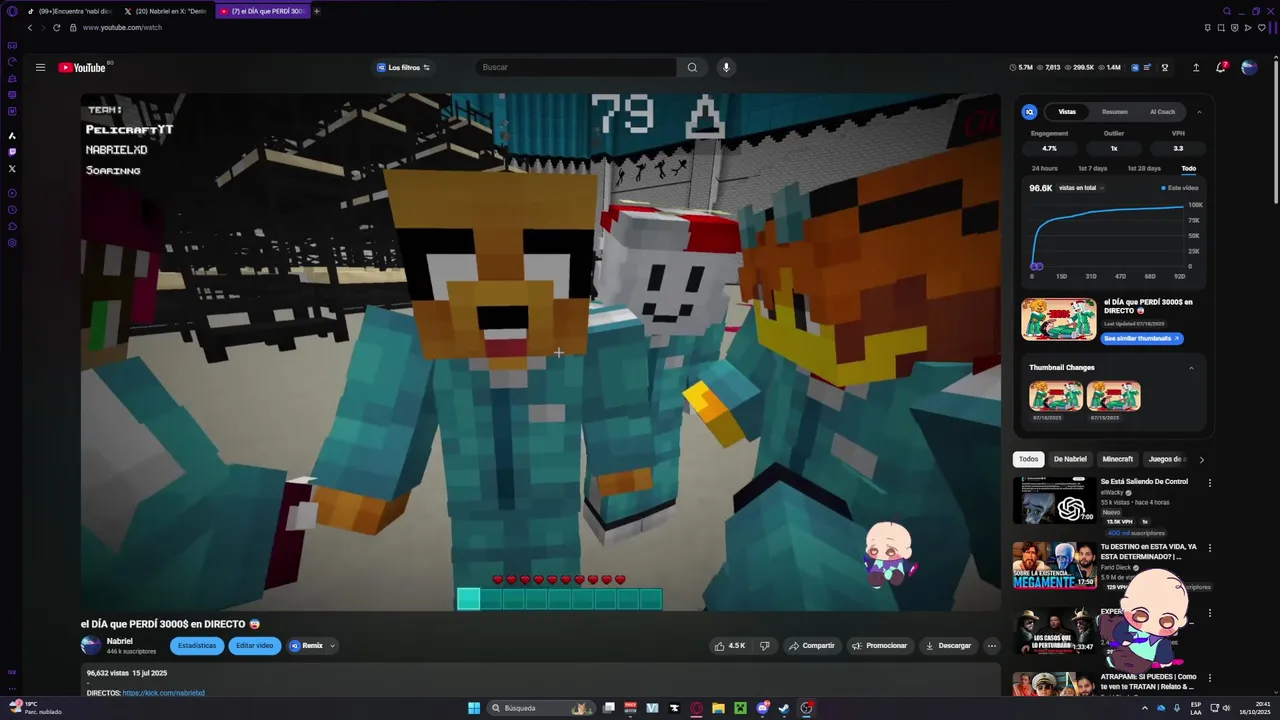Click the Editar vídeo button
The width and height of the screenshot is (1280, 720).
tap(254, 646)
